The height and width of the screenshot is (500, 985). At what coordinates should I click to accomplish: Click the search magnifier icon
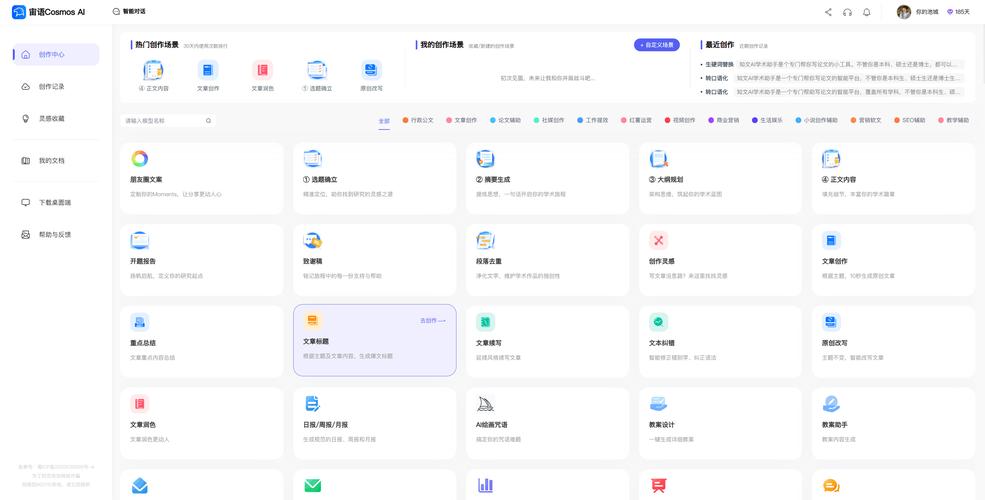(209, 121)
